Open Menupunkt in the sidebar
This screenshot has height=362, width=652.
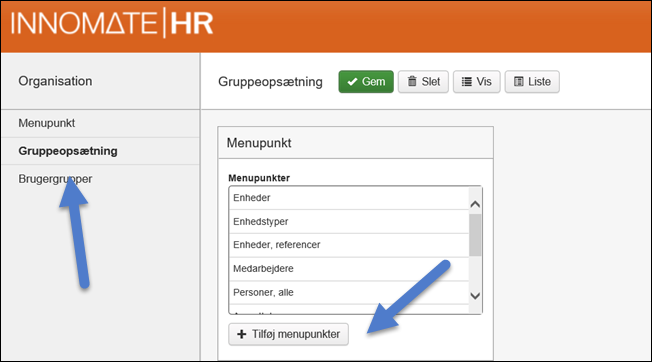pyautogui.click(x=100, y=123)
